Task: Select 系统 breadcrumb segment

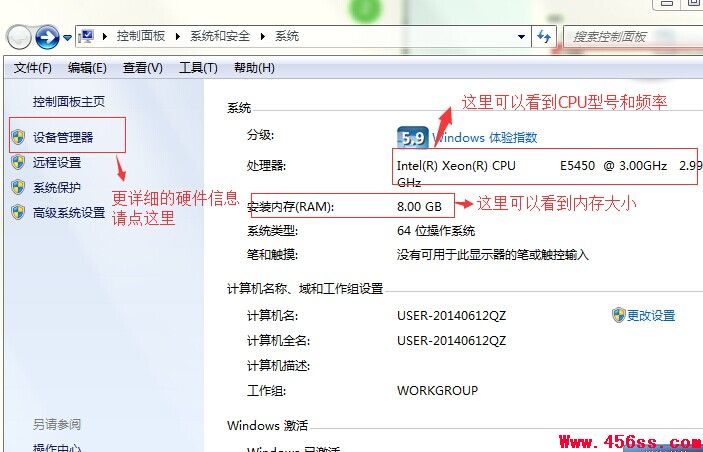Action: (x=287, y=36)
